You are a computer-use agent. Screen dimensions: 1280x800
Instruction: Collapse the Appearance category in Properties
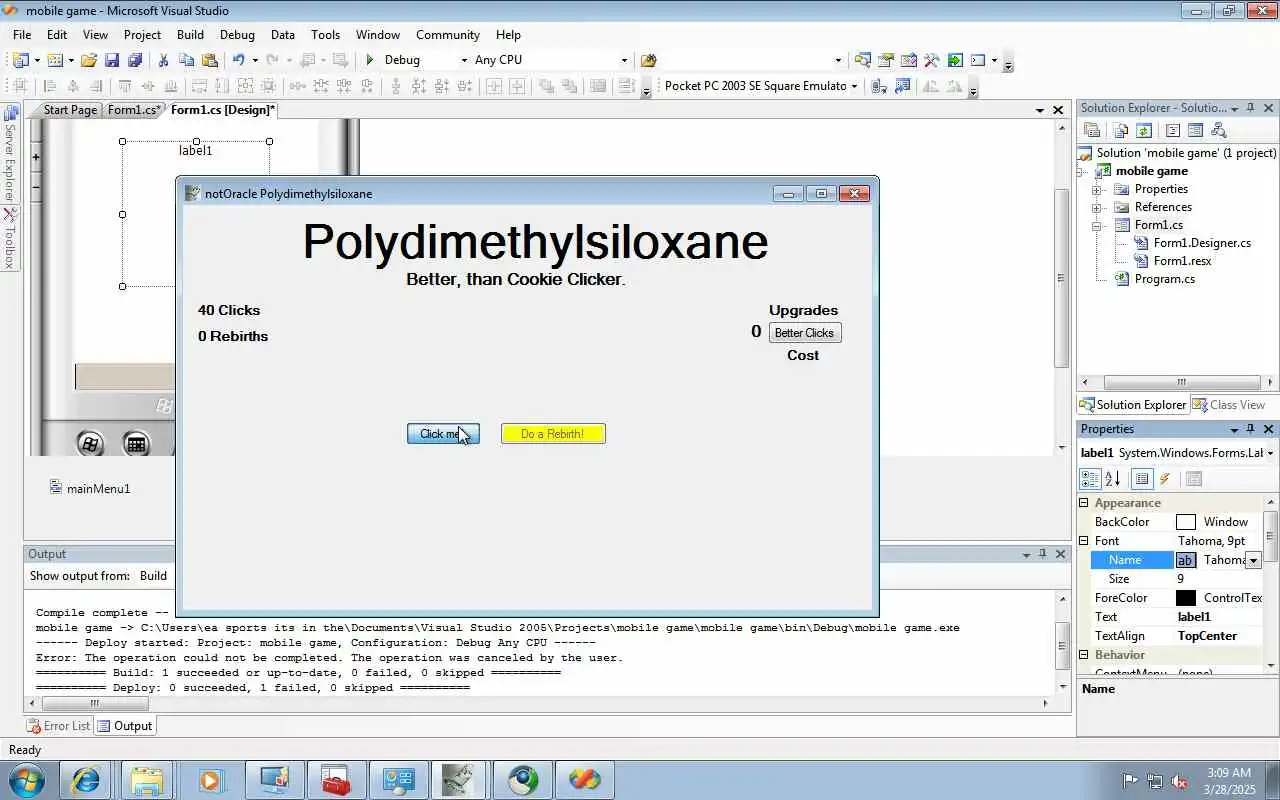pos(1084,503)
